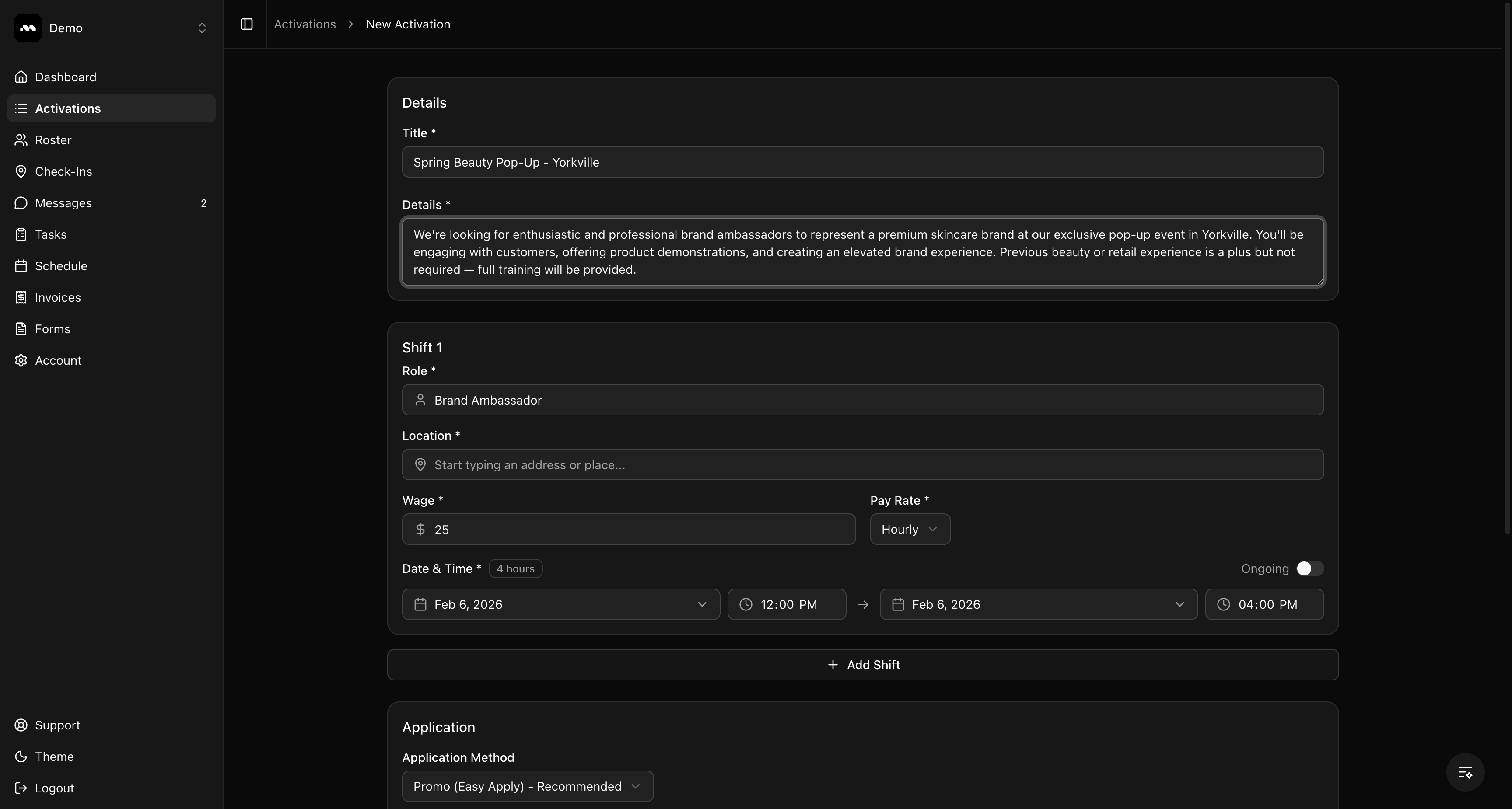Open Messages in the sidebar
The width and height of the screenshot is (1512, 809).
(x=63, y=203)
